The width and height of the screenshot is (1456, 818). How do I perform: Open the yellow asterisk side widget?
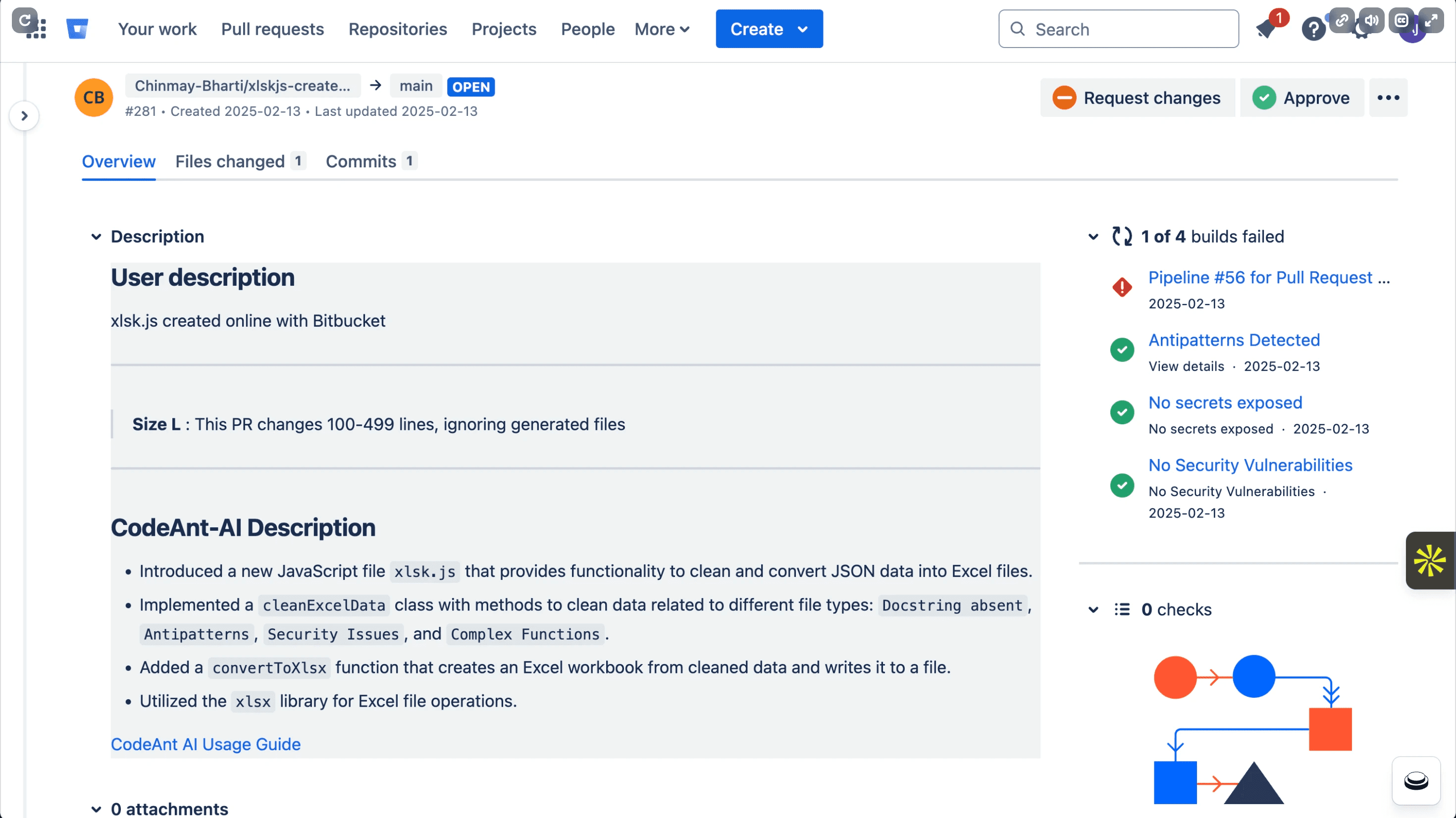(x=1429, y=560)
